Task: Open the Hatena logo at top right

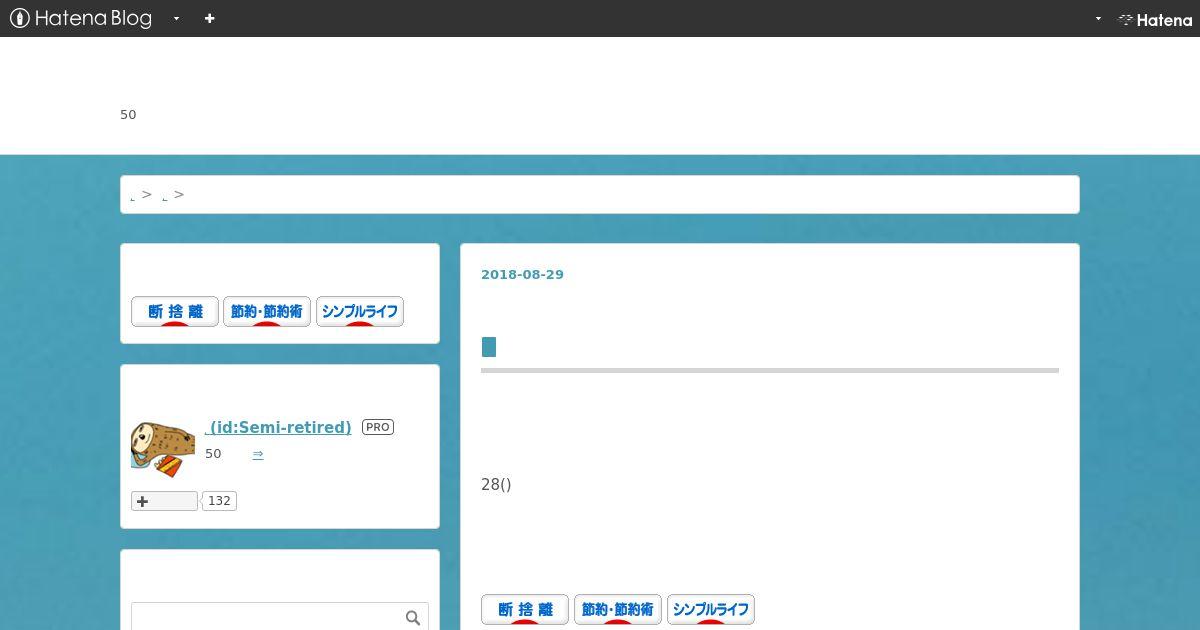Action: 1155,19
